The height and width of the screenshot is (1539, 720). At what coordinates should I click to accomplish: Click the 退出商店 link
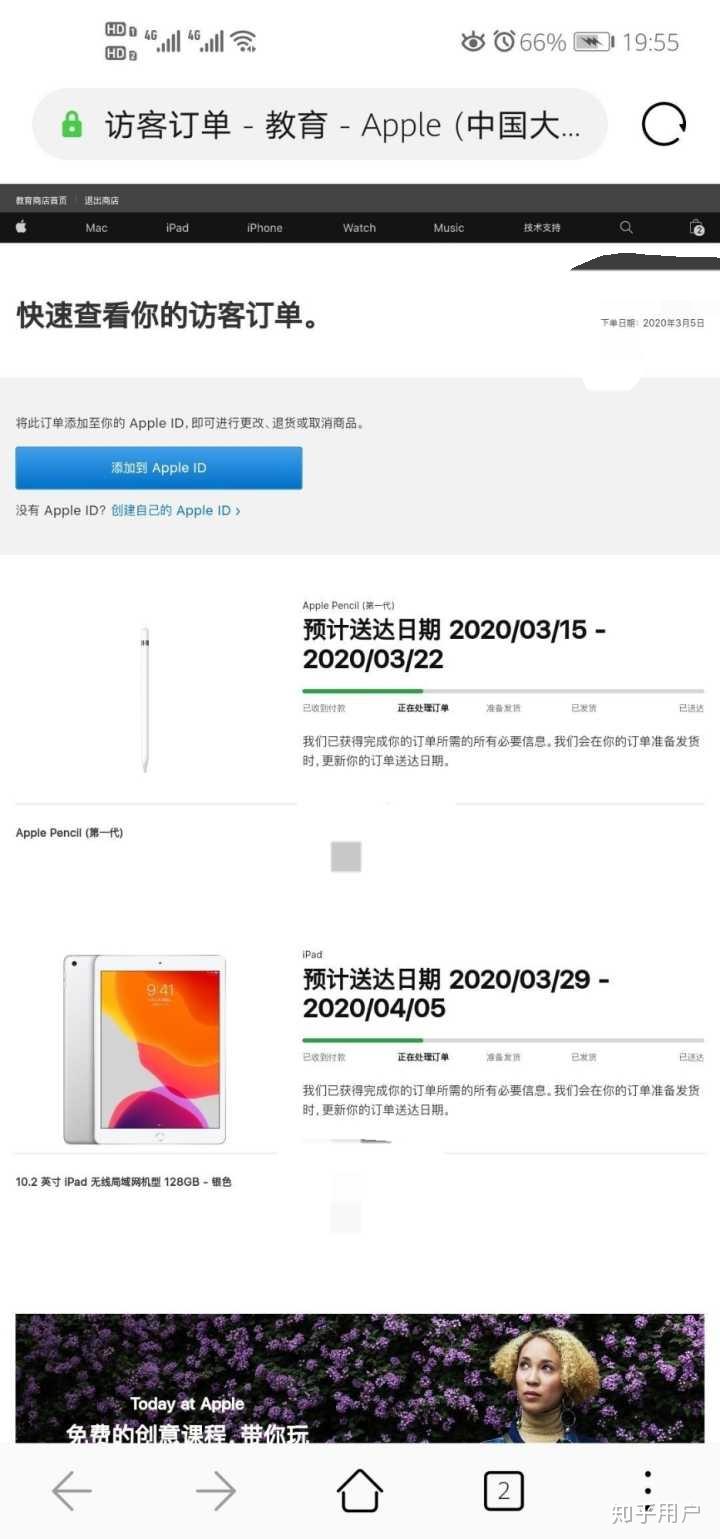tap(101, 200)
